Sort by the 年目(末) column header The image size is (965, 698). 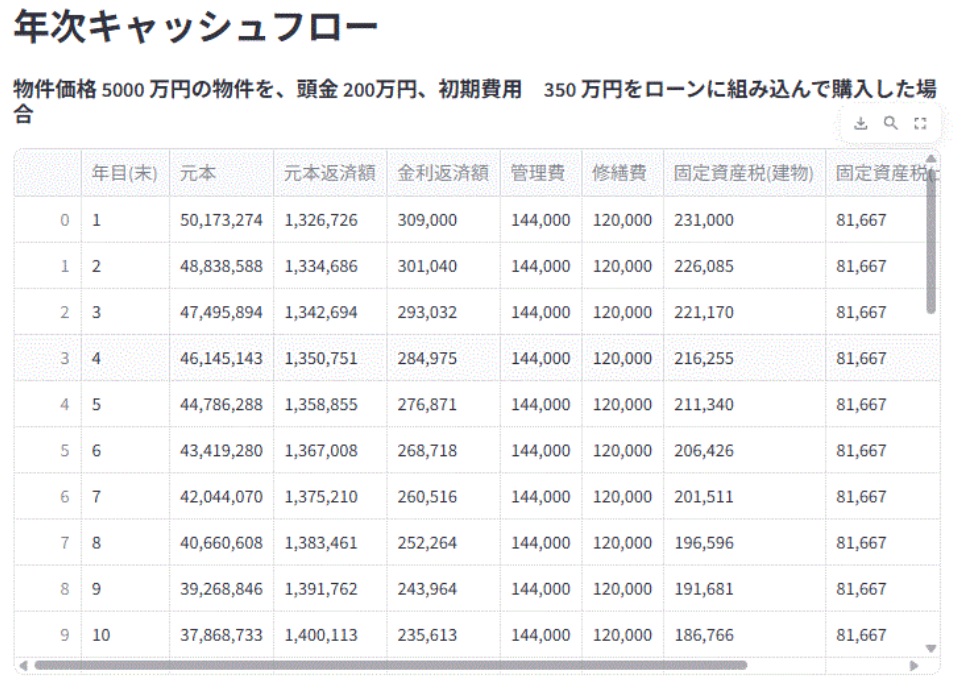pyautogui.click(x=125, y=173)
